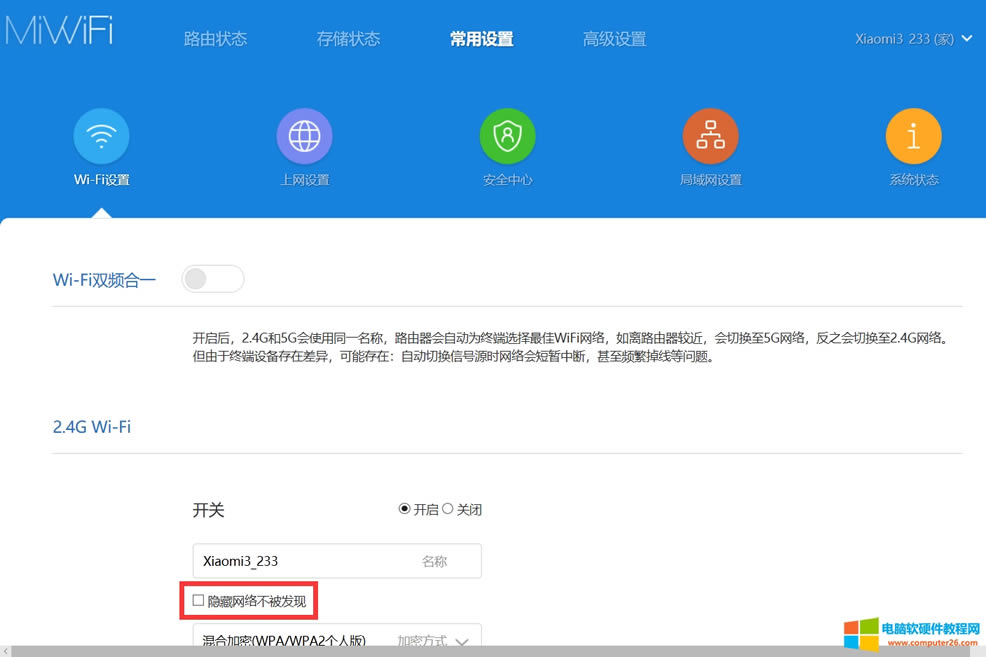Open the 高级设置 tab
The height and width of the screenshot is (657, 986).
614,39
